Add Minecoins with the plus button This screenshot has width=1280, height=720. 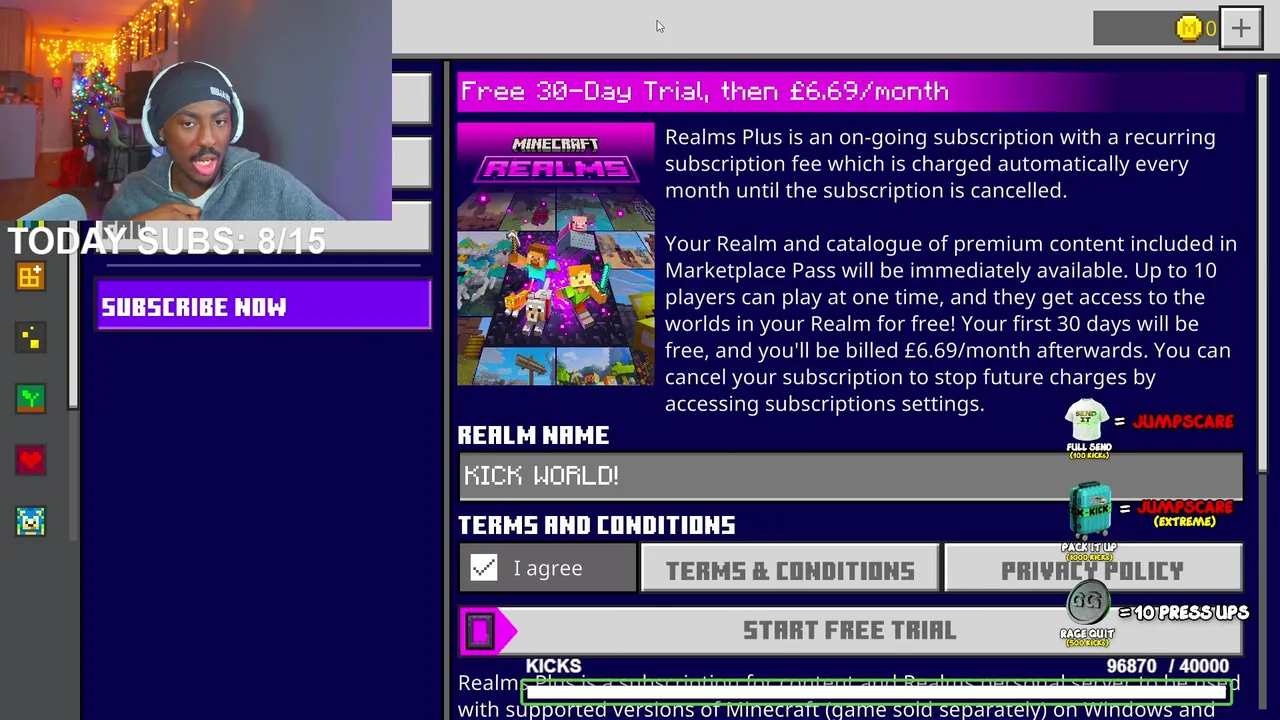(1241, 28)
